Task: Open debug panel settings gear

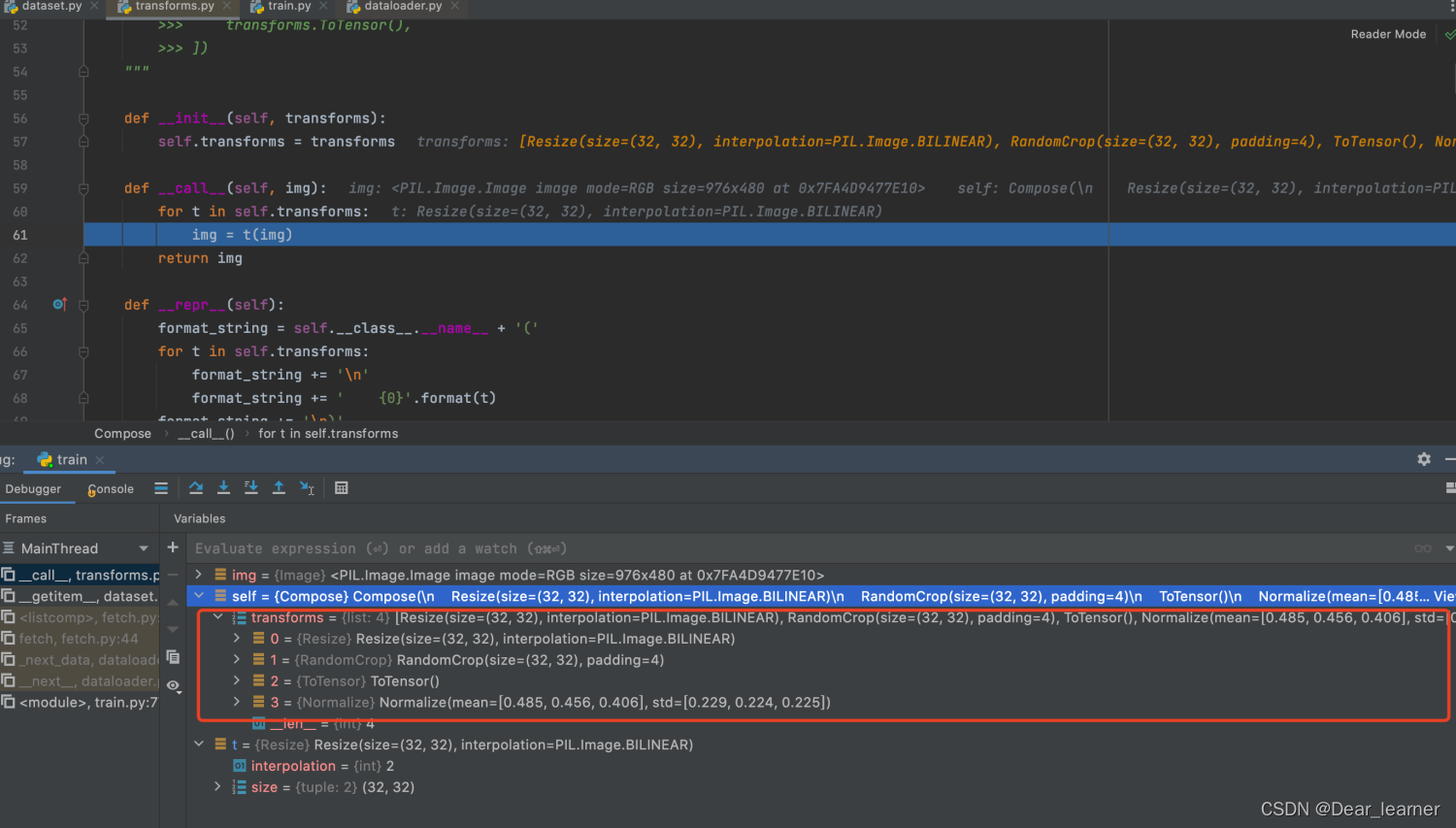Action: pos(1424,459)
